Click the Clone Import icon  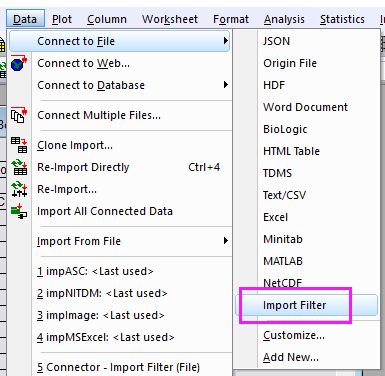point(19,145)
